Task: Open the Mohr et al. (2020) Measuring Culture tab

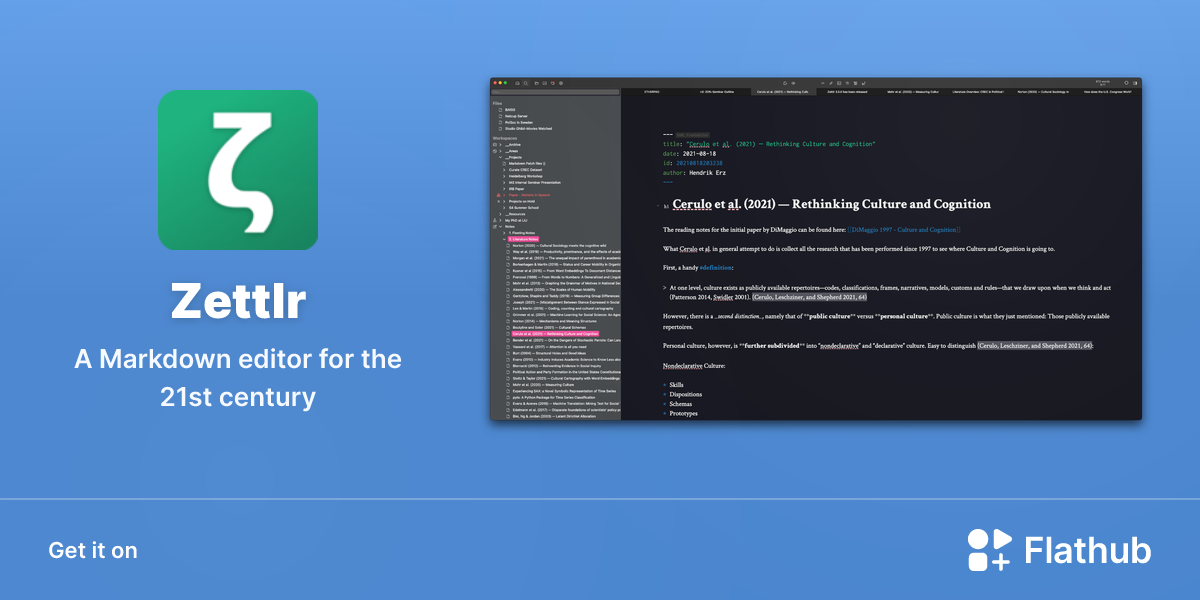Action: click(x=913, y=92)
